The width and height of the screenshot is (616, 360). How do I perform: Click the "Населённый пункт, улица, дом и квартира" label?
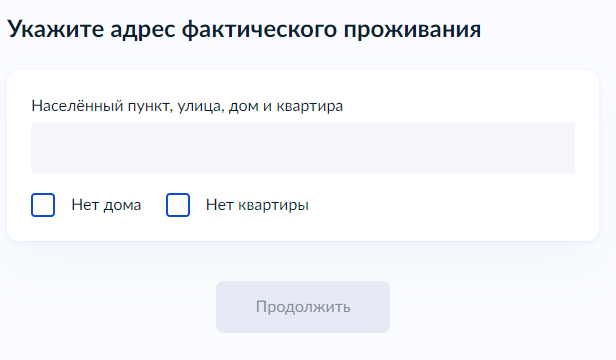187,106
